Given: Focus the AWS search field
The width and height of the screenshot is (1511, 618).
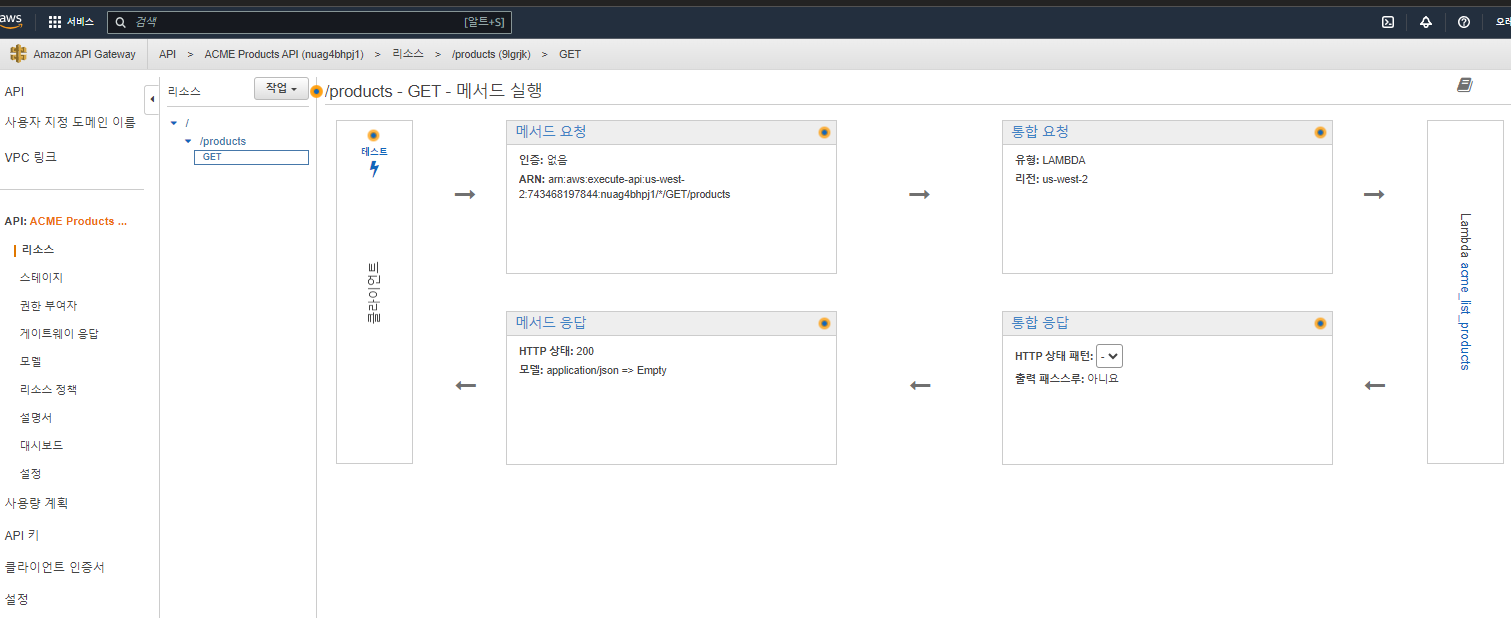Looking at the screenshot, I should [310, 22].
